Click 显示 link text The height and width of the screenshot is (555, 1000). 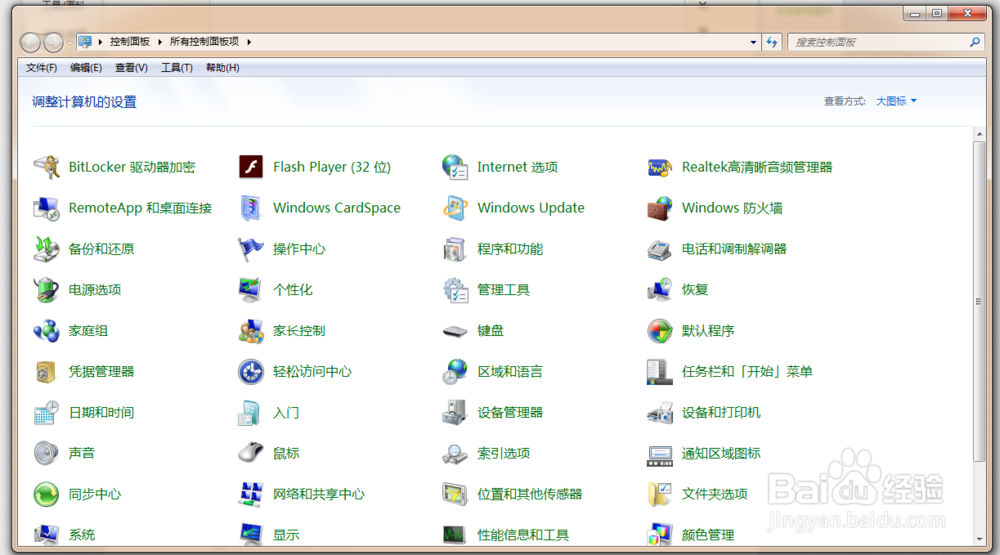click(286, 535)
